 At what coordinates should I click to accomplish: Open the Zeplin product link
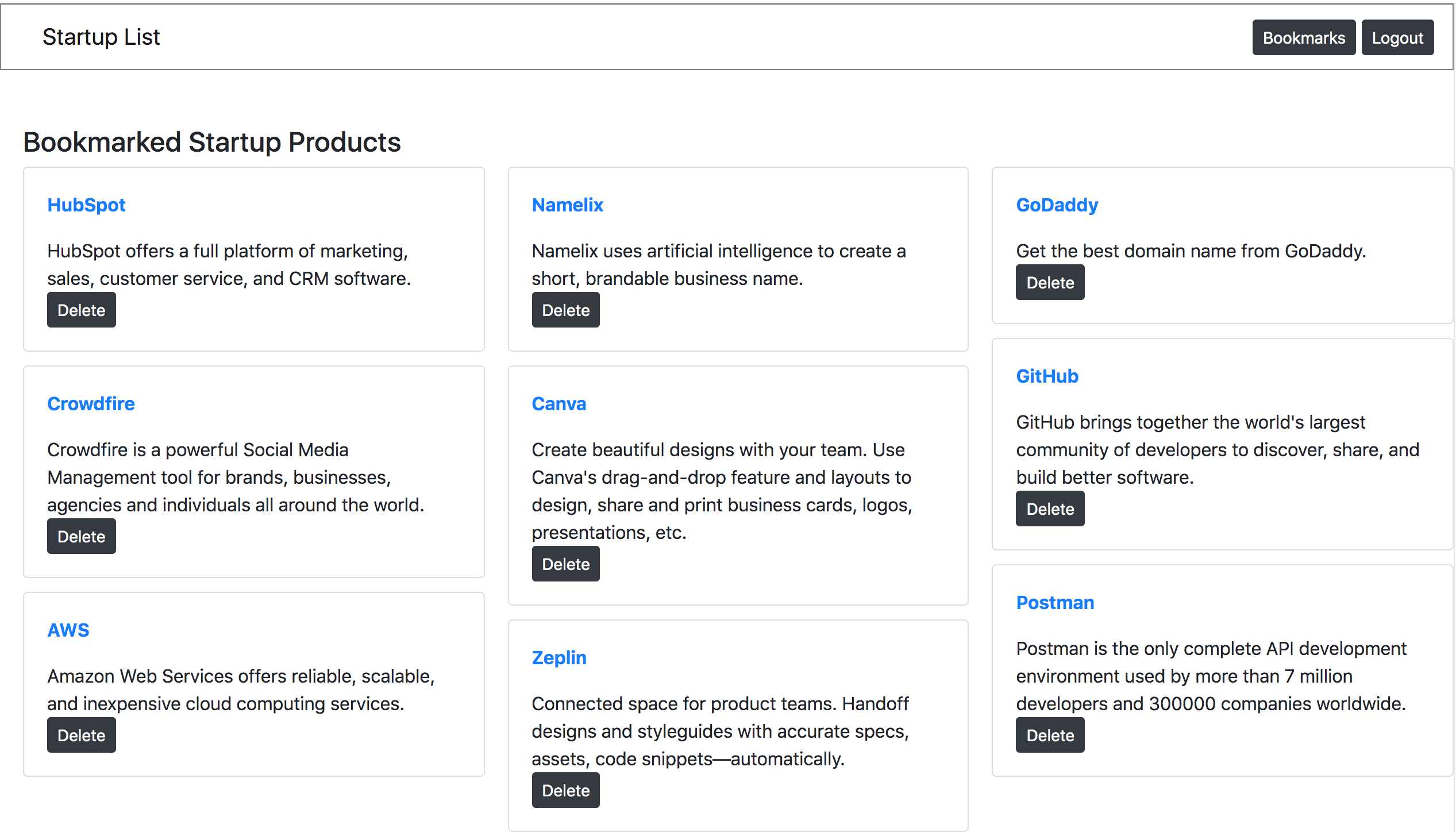(x=558, y=657)
